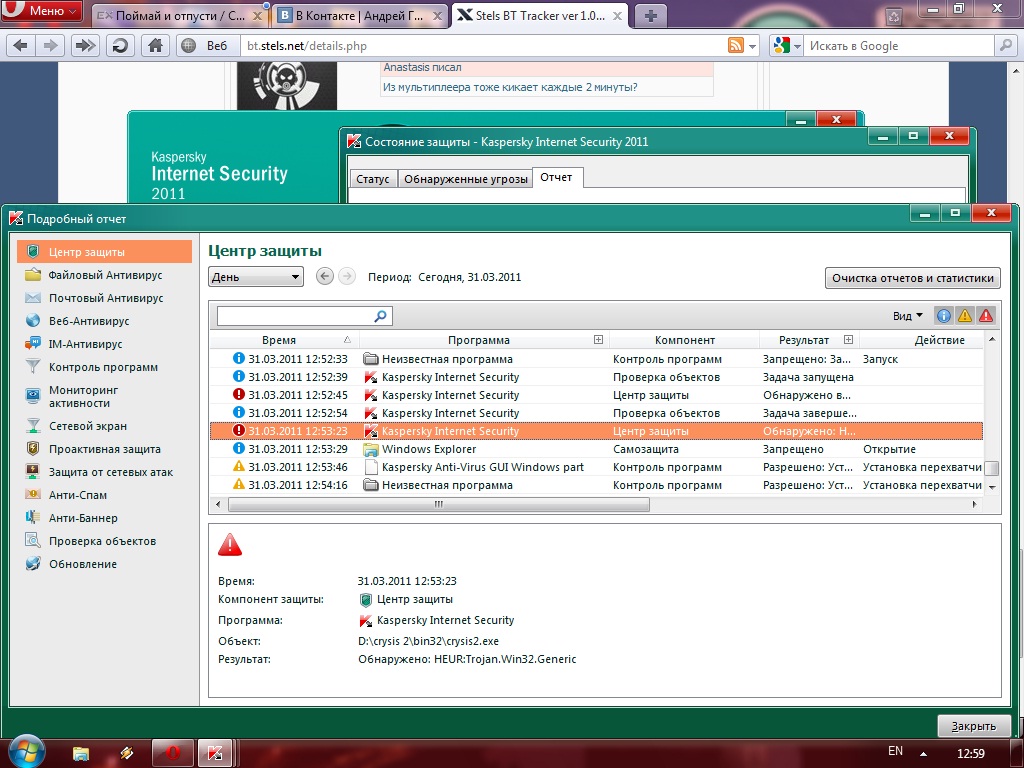This screenshot has width=1024, height=768.
Task: Click the Анти-Спам icon
Action: 33,494
